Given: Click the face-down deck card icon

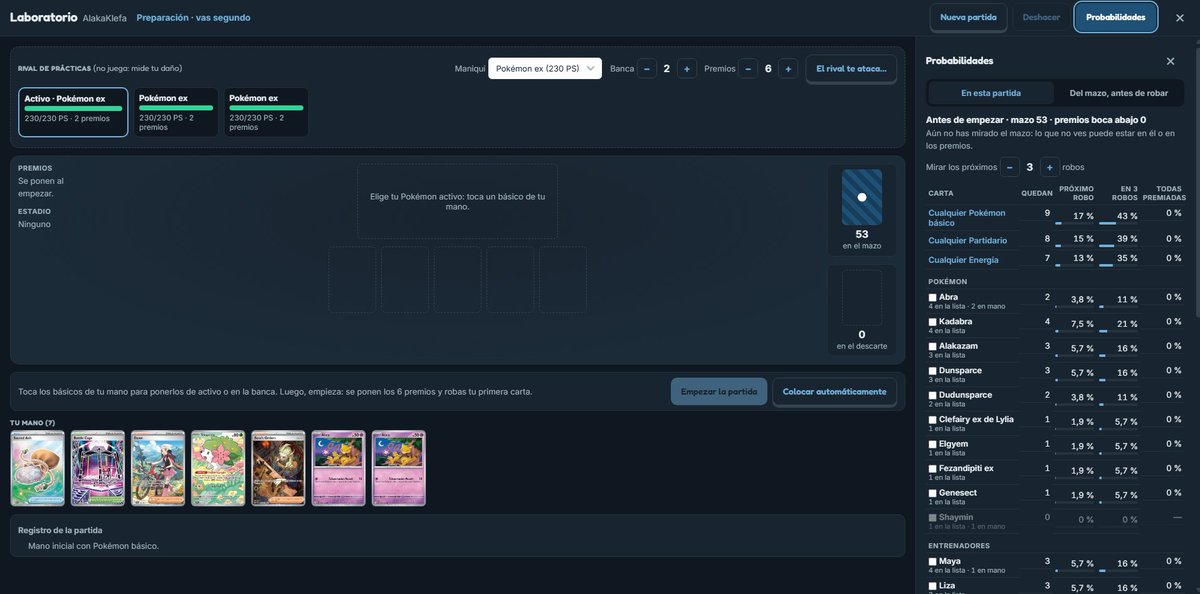Looking at the screenshot, I should (x=862, y=197).
